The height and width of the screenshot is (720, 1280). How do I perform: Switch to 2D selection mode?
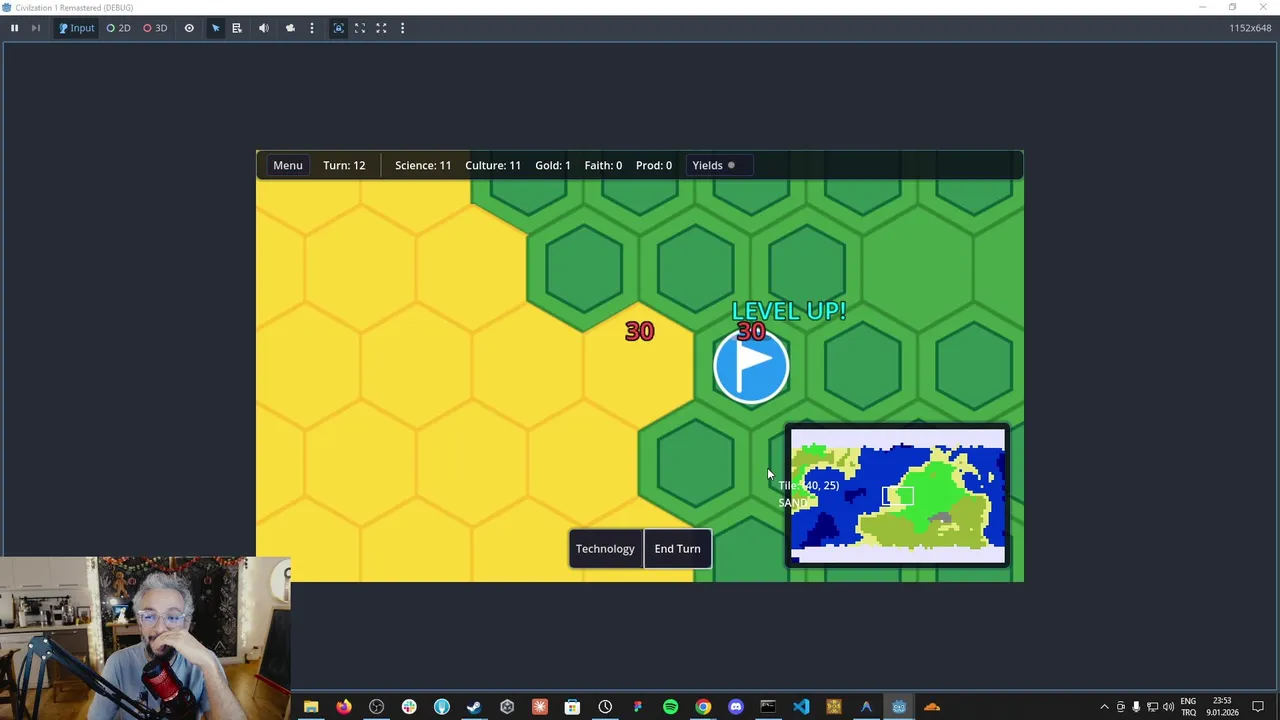click(118, 28)
